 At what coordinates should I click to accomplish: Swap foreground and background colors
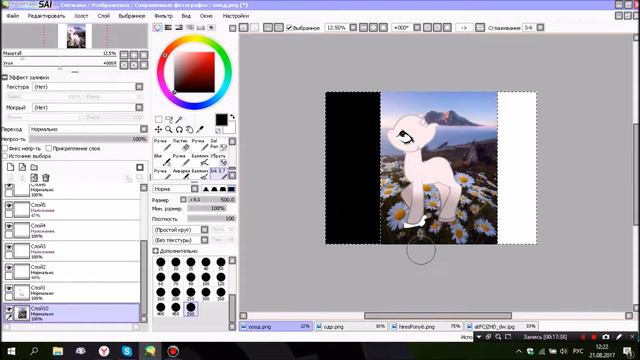232,117
